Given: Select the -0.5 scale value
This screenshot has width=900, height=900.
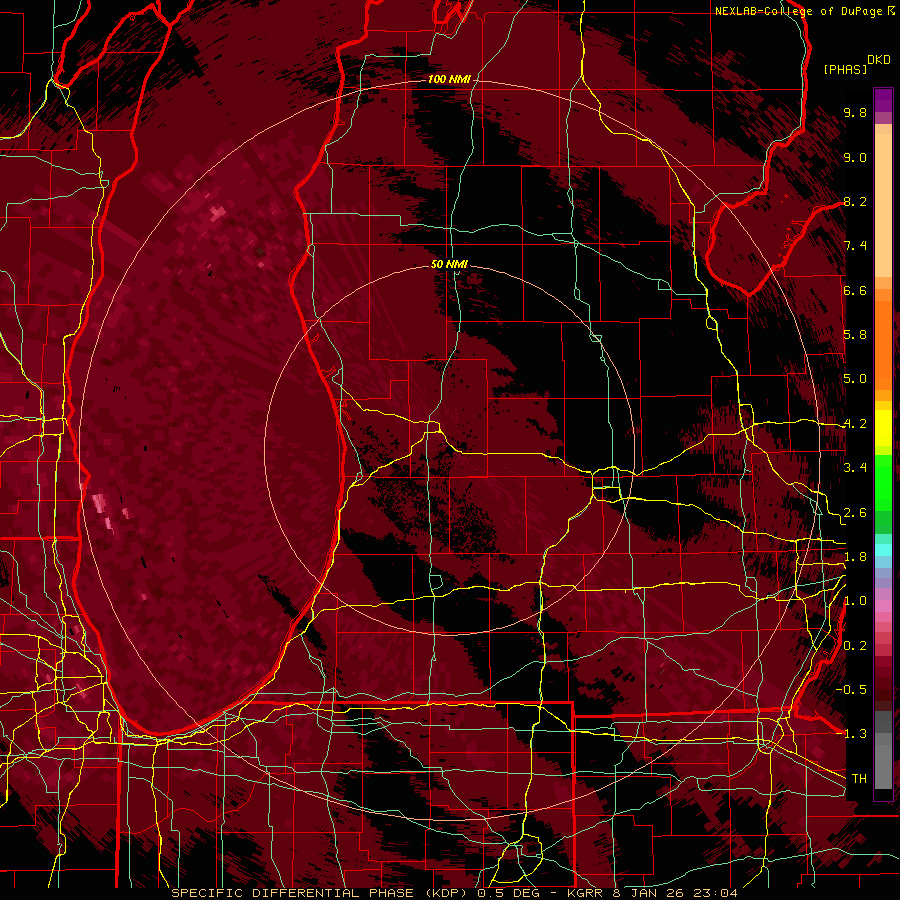Looking at the screenshot, I should point(851,690).
